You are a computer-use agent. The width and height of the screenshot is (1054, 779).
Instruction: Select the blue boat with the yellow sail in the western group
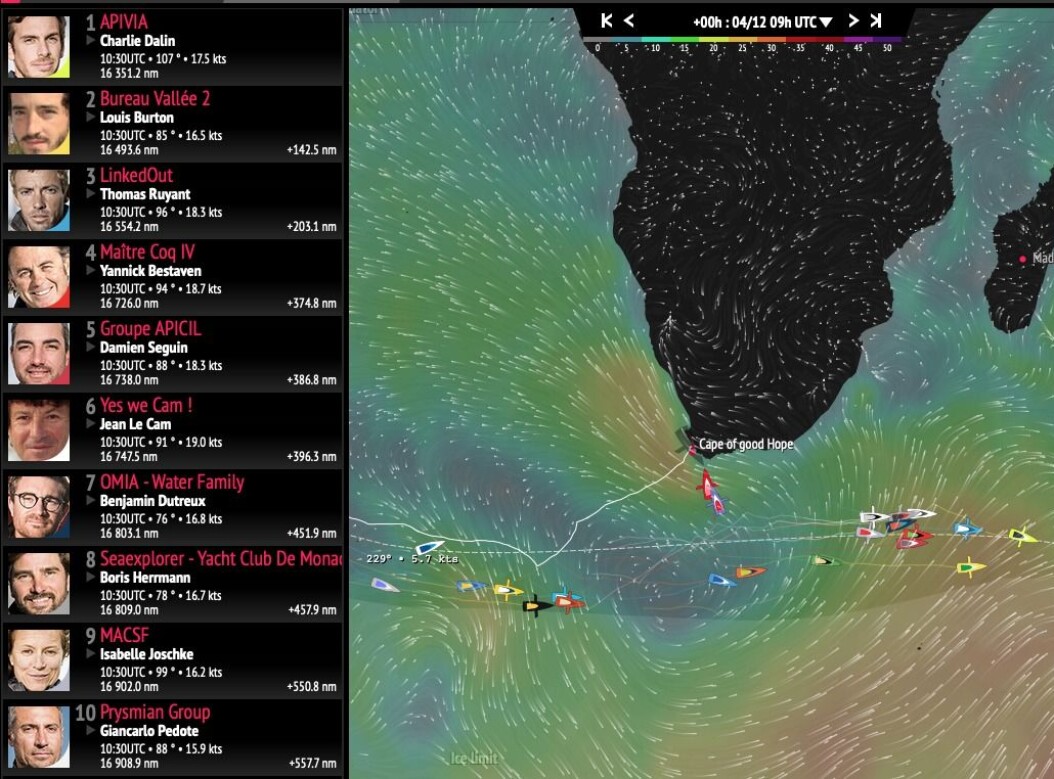tap(471, 587)
